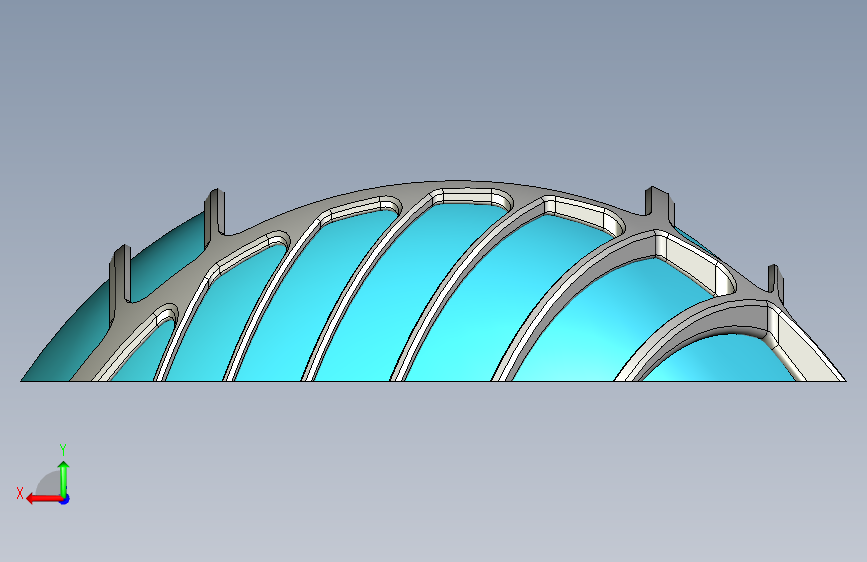Click the red "X" axis label
The height and width of the screenshot is (562, 867).
20,493
